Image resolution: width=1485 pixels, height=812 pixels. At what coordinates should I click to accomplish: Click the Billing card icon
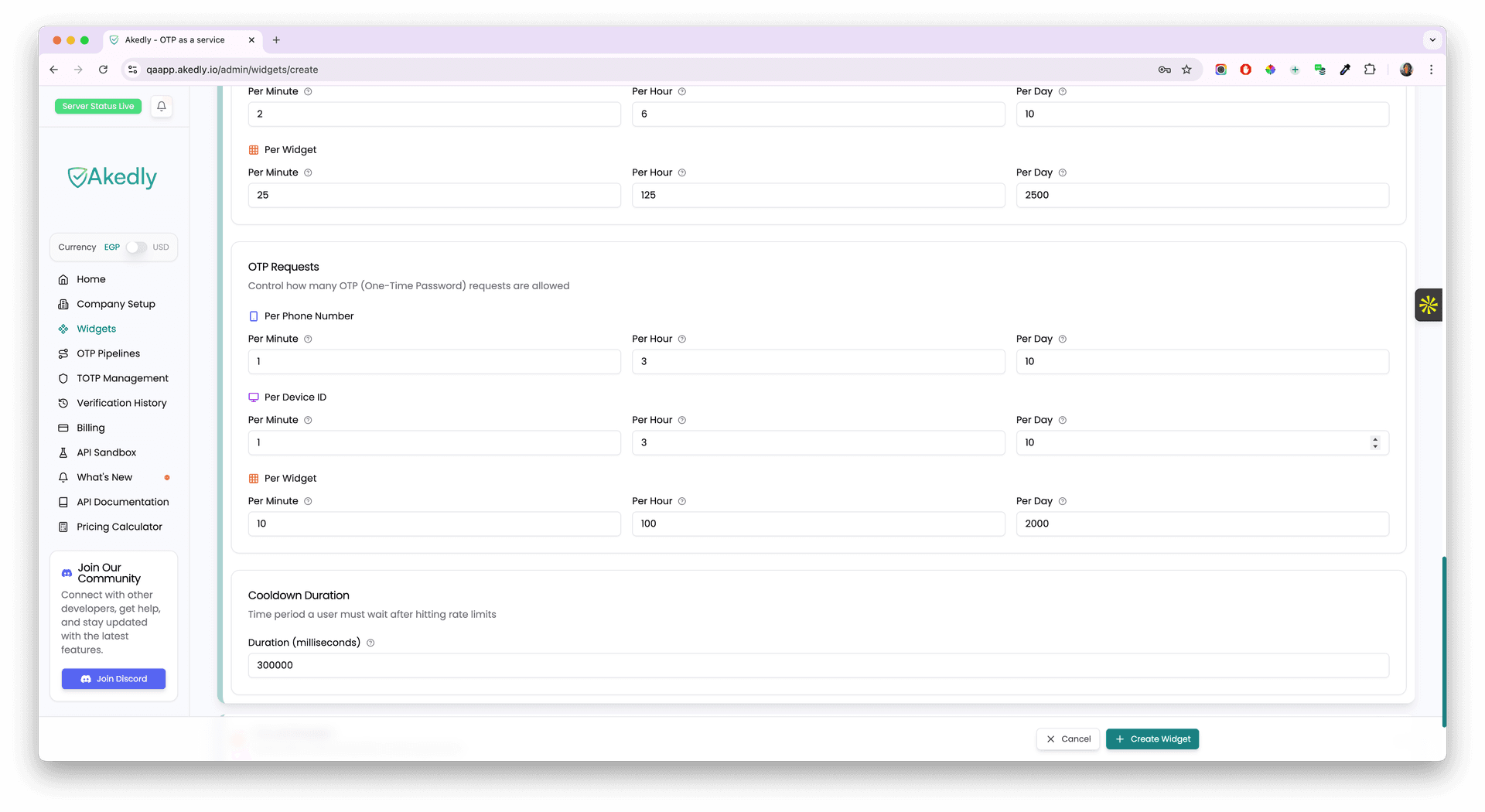click(x=63, y=428)
